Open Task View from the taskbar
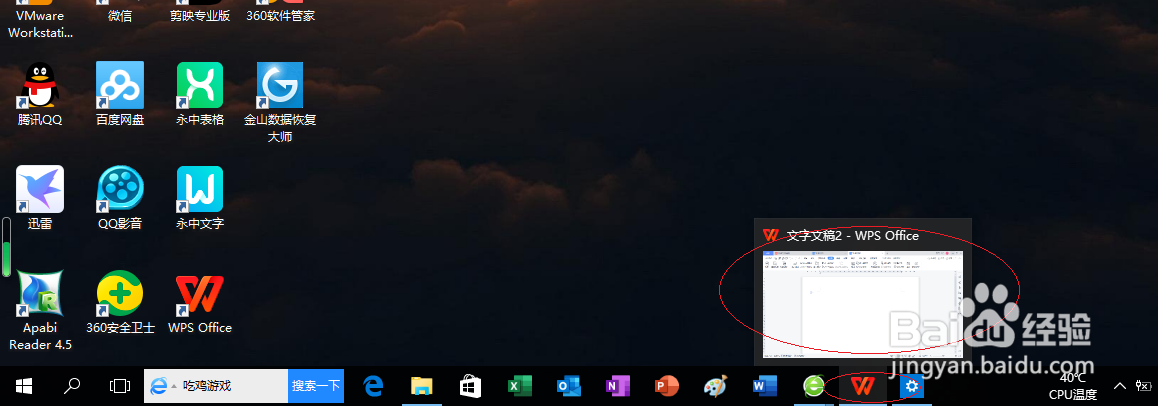 point(120,385)
